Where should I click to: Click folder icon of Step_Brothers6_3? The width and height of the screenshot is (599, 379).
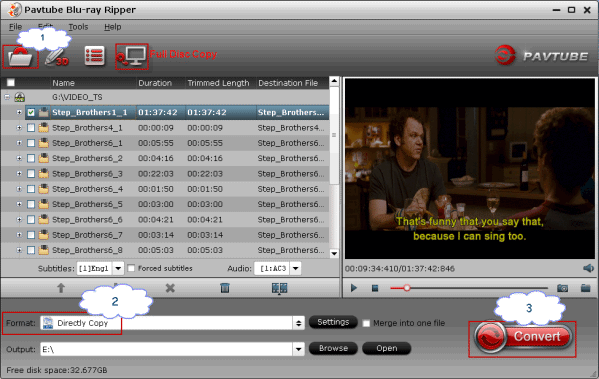pos(44,173)
